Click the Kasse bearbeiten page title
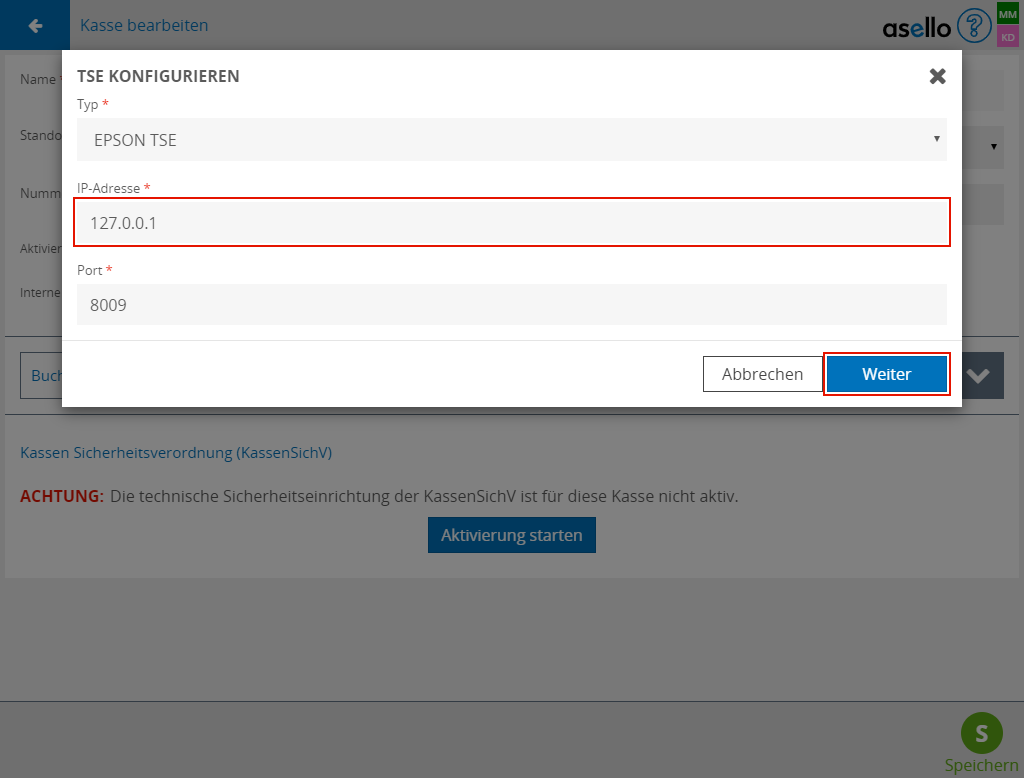 coord(144,25)
